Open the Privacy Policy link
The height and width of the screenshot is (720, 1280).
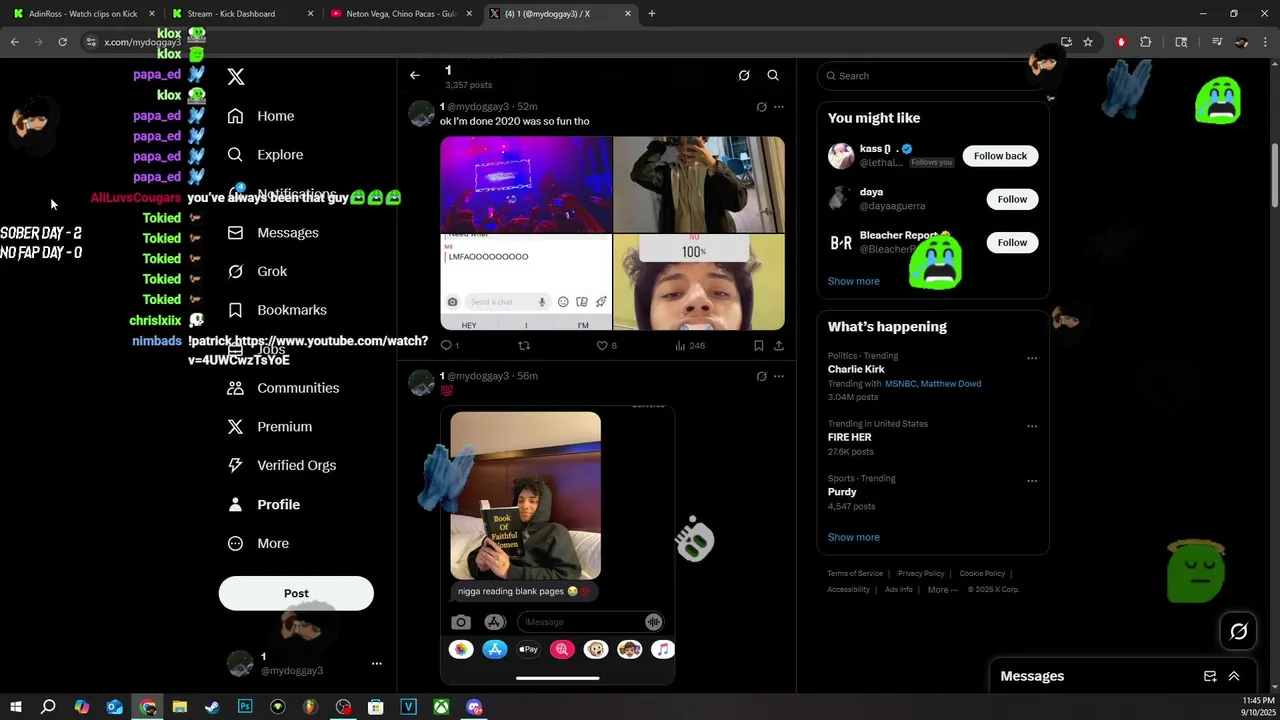point(921,574)
